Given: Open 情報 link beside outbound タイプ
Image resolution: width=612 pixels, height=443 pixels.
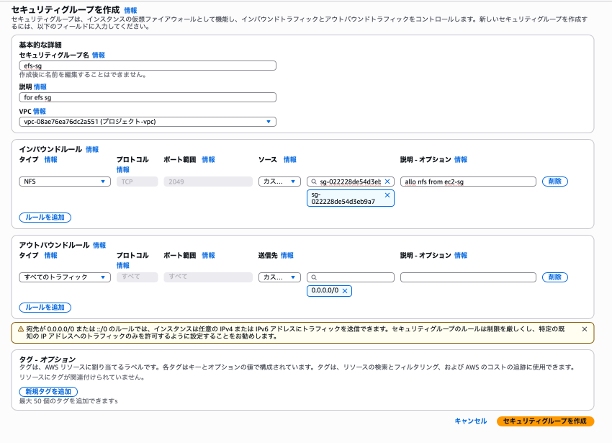Looking at the screenshot, I should [51, 255].
